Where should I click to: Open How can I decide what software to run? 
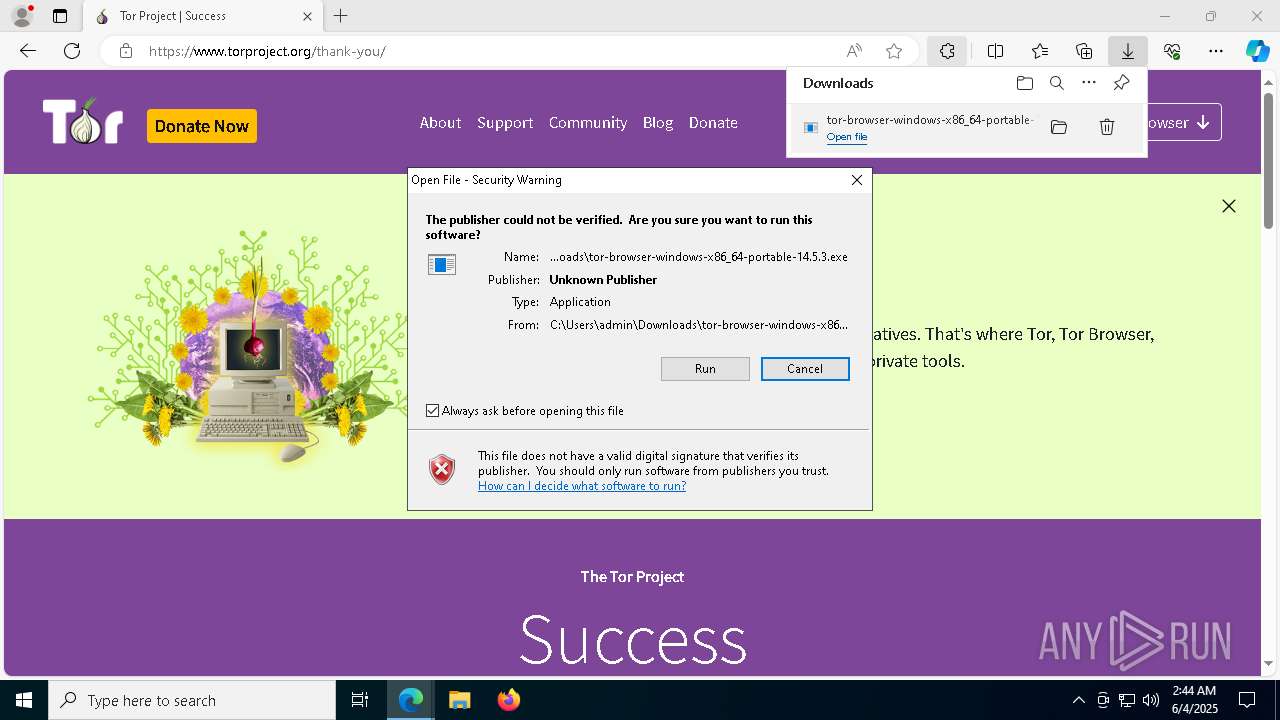coord(582,486)
